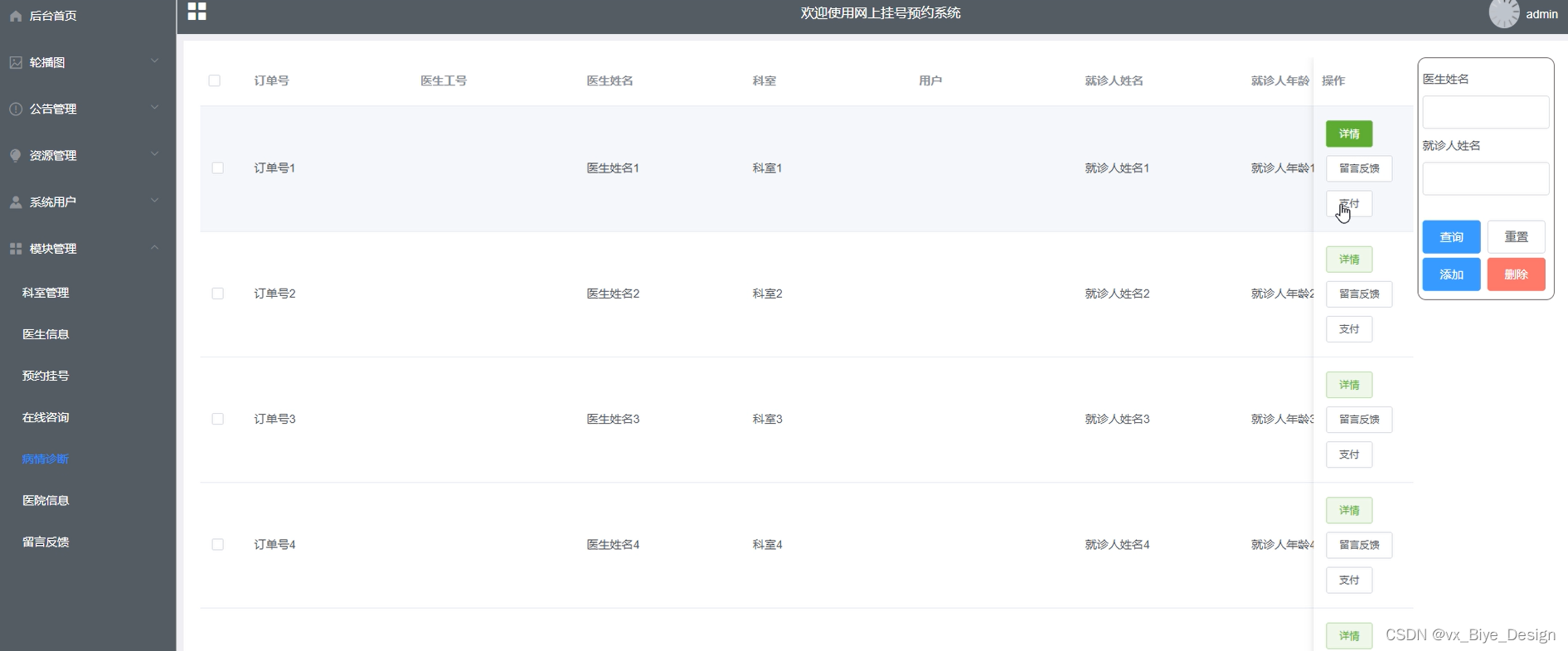Click 支付 button for 订单号2

coord(1349,329)
